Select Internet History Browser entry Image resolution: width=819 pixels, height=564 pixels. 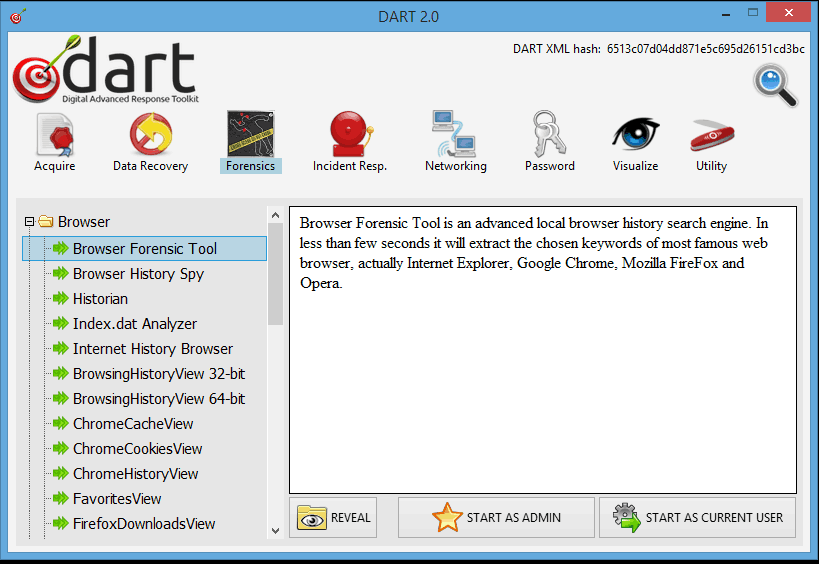pos(153,349)
